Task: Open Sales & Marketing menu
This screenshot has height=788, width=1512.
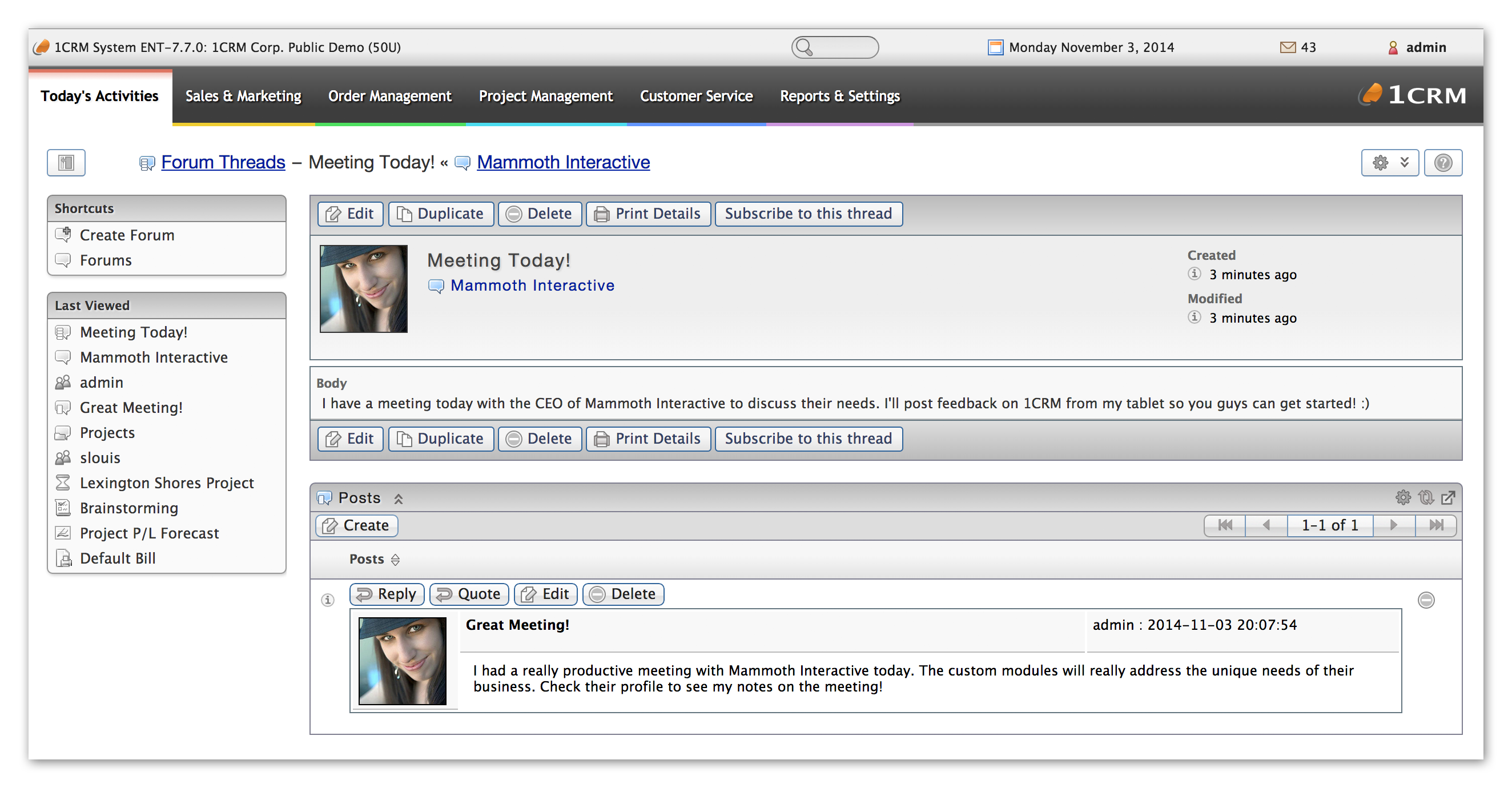Action: point(243,96)
